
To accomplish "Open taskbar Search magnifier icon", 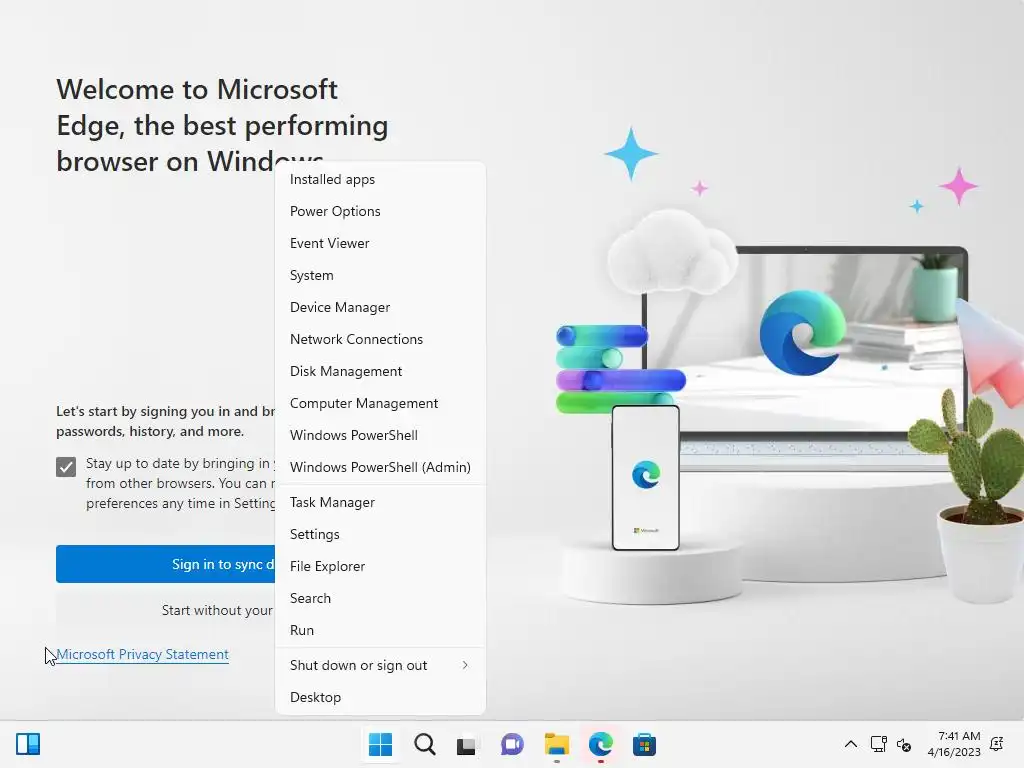I will 424,744.
